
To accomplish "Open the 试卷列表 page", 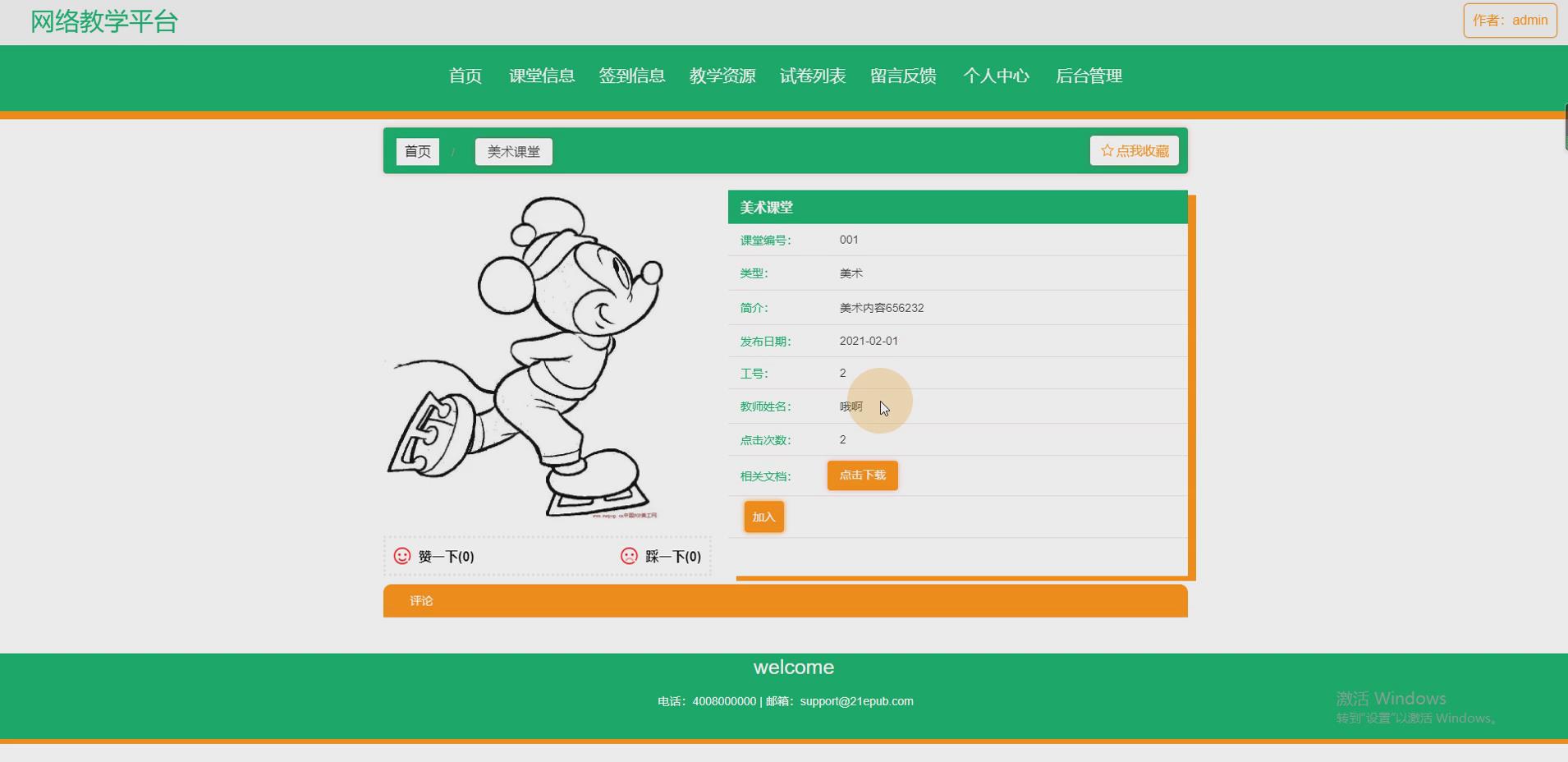I will 813,76.
